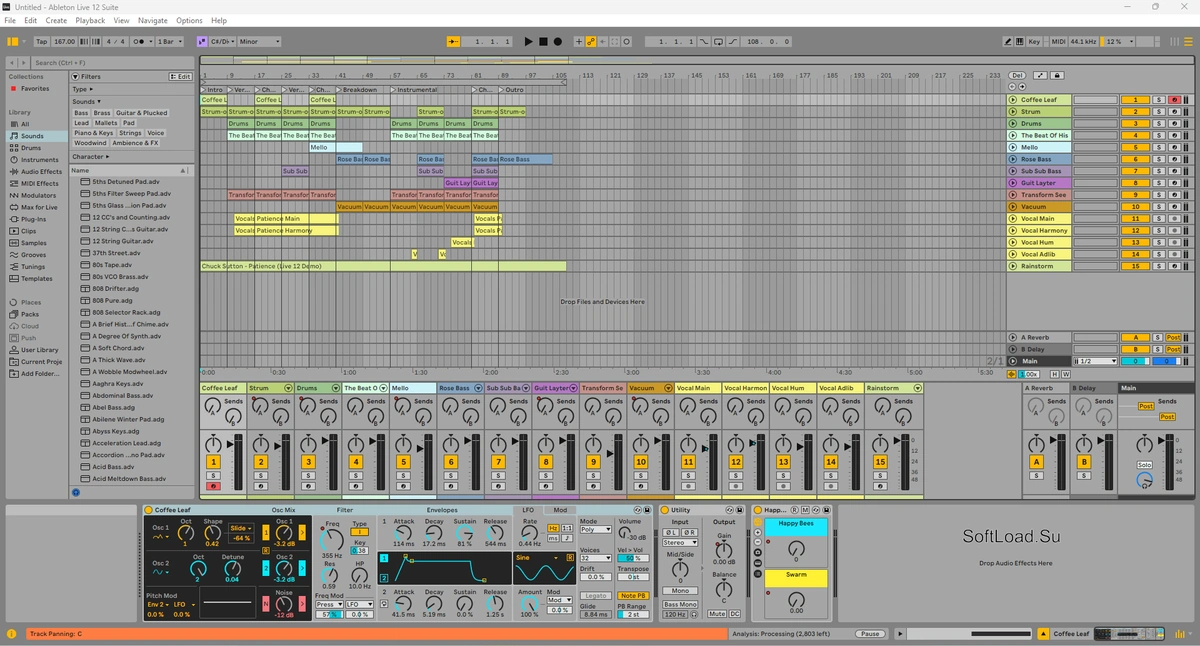1200x646 pixels.
Task: Open the Drums category in browser
Action: click(x=31, y=148)
